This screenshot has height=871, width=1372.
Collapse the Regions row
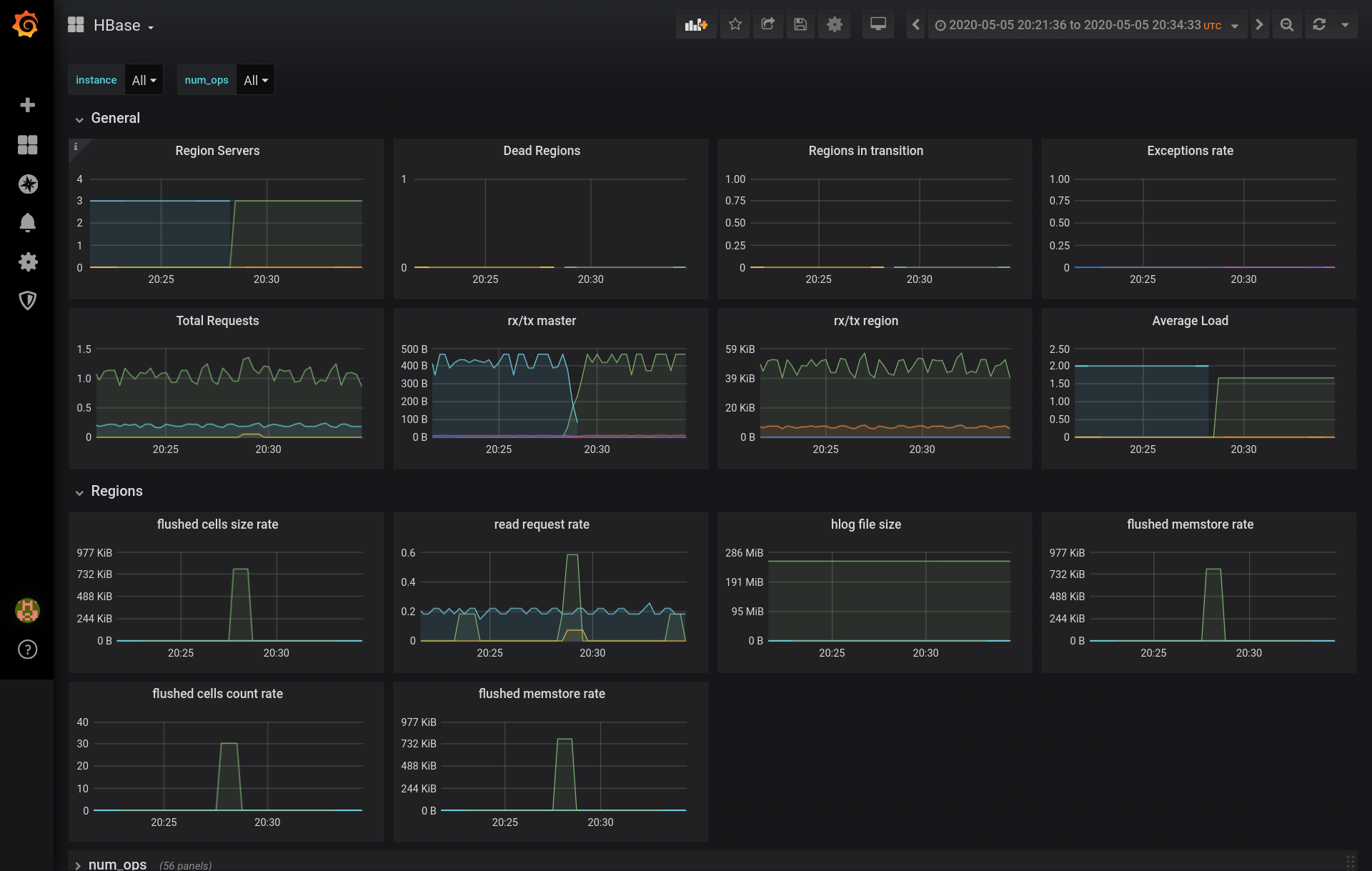coord(116,492)
